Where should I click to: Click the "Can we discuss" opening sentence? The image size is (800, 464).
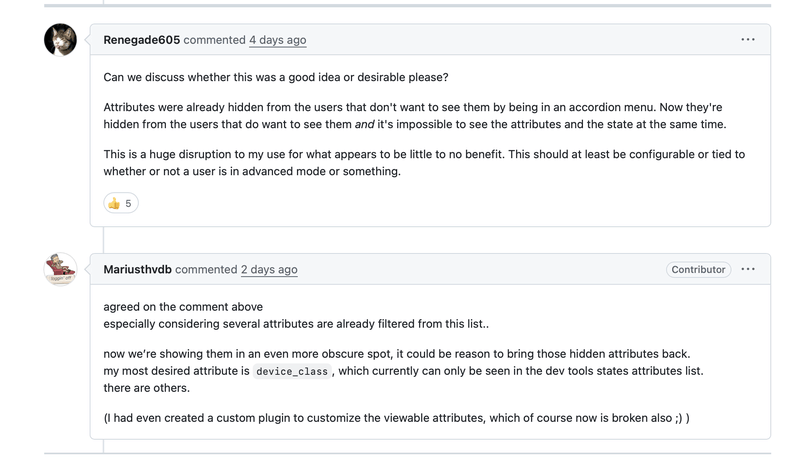(x=275, y=77)
